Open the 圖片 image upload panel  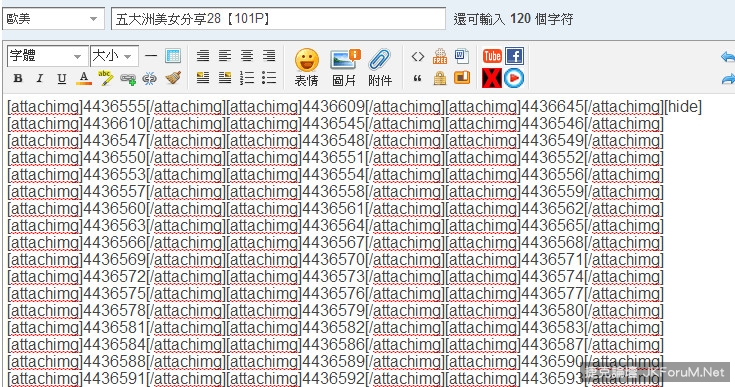point(345,67)
